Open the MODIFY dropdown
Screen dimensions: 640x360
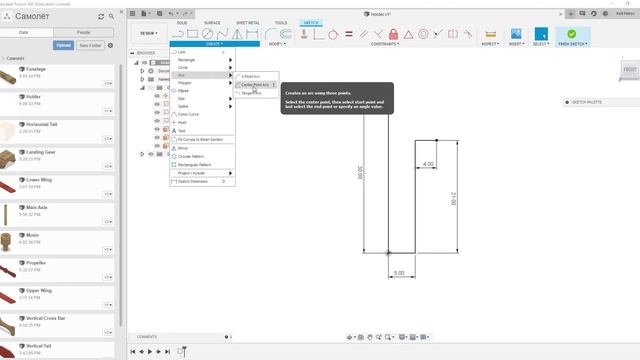[277, 44]
